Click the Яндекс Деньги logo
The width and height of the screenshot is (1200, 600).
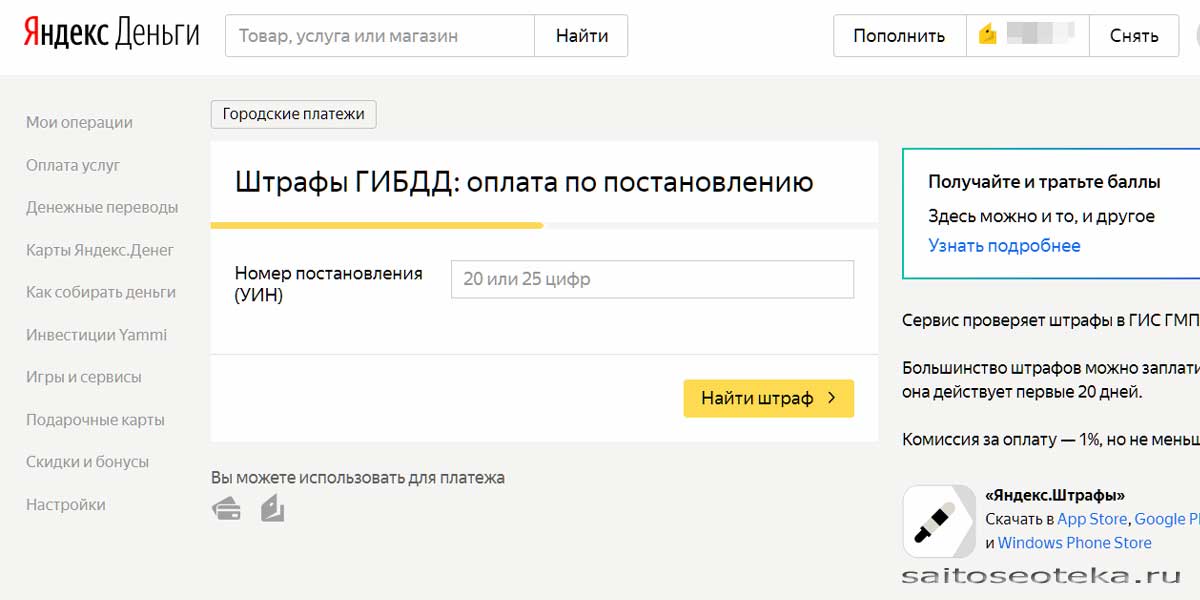(x=112, y=35)
